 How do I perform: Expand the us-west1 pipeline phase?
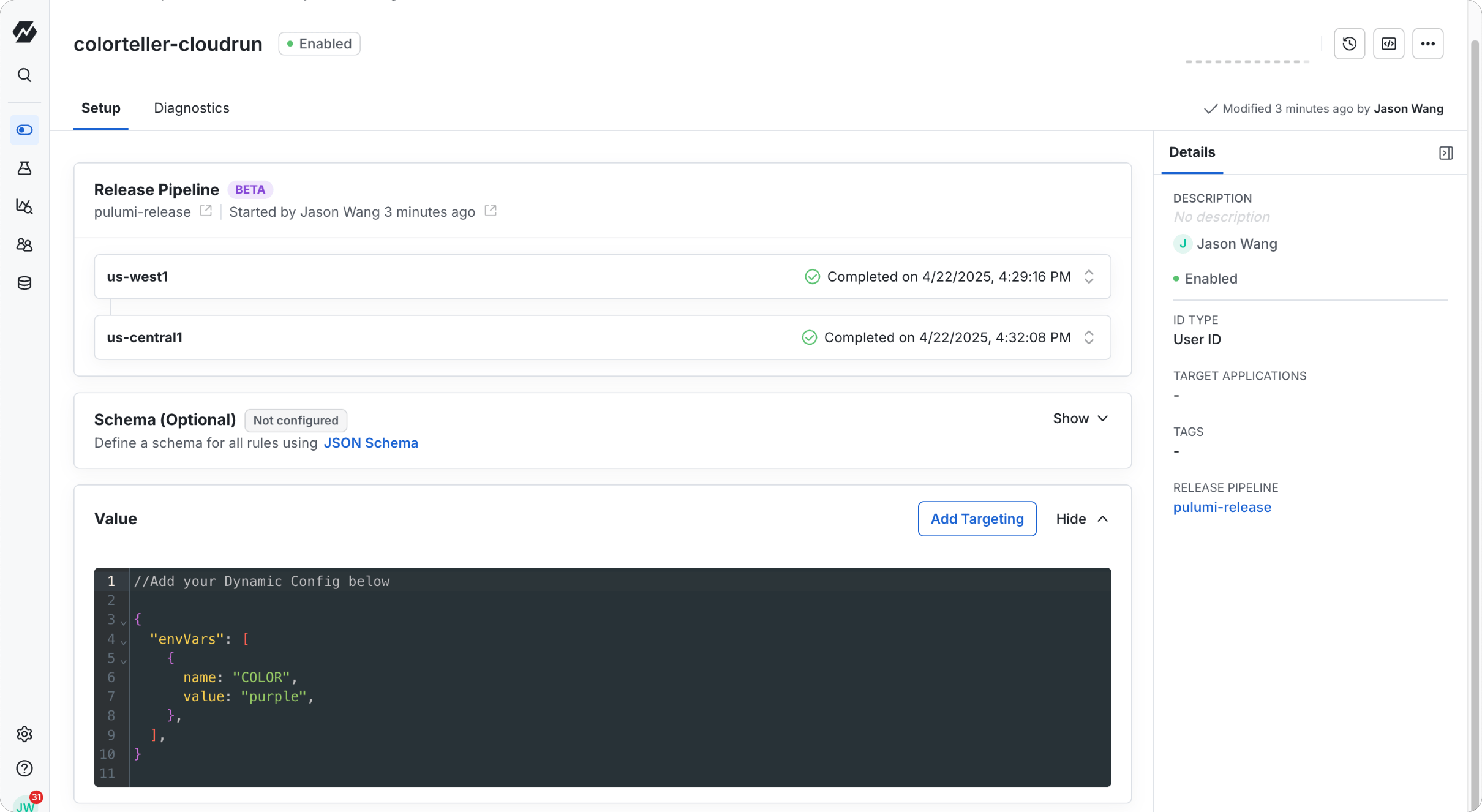[x=1088, y=277]
